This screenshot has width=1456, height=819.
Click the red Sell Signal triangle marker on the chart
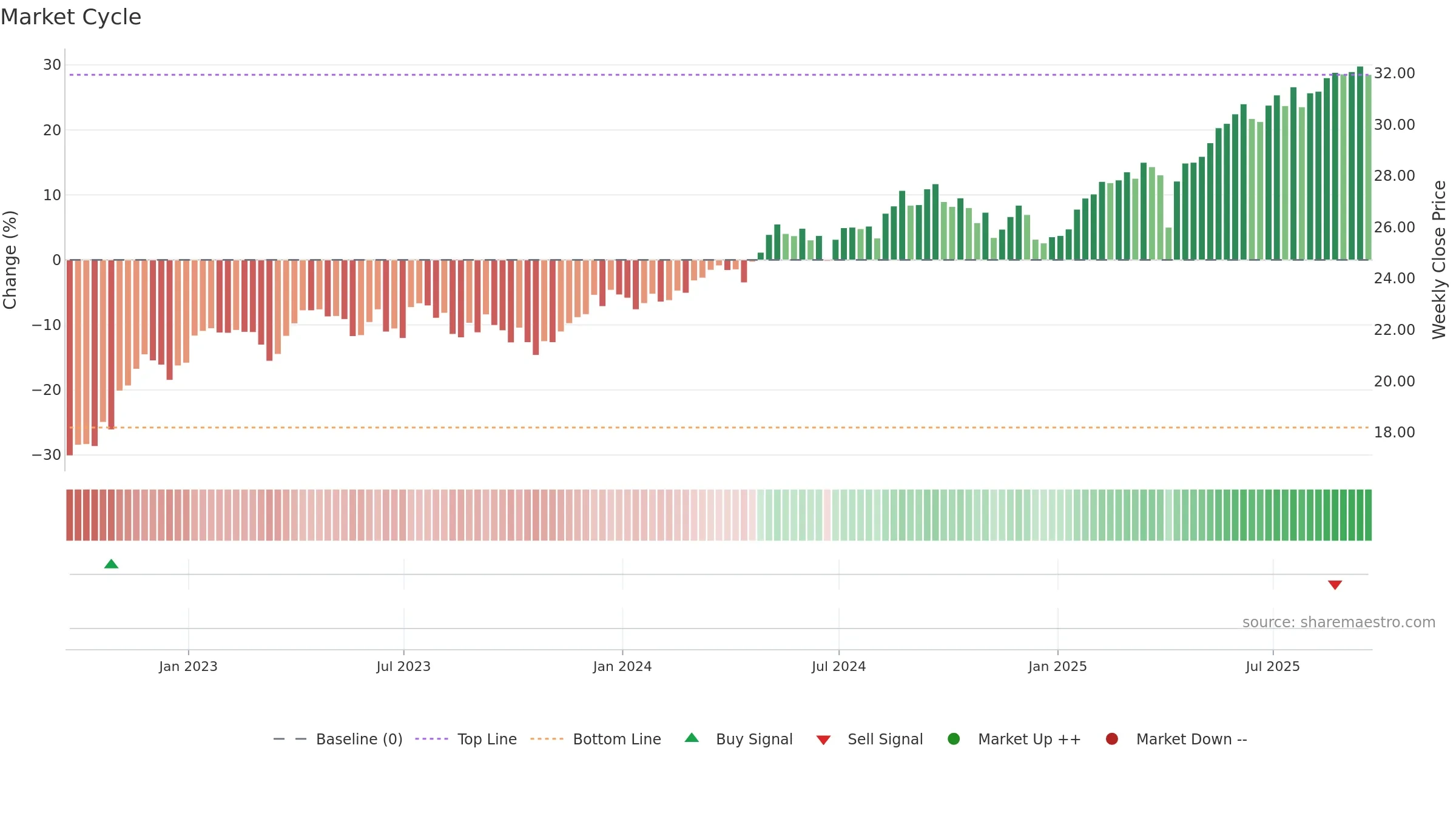tap(1335, 585)
